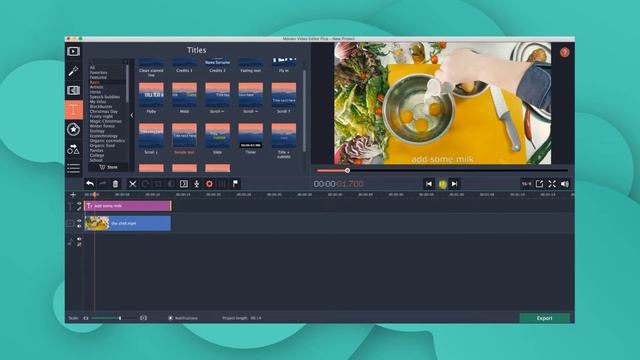
Task: Collapse the title categories panel arrow
Action: [x=131, y=116]
